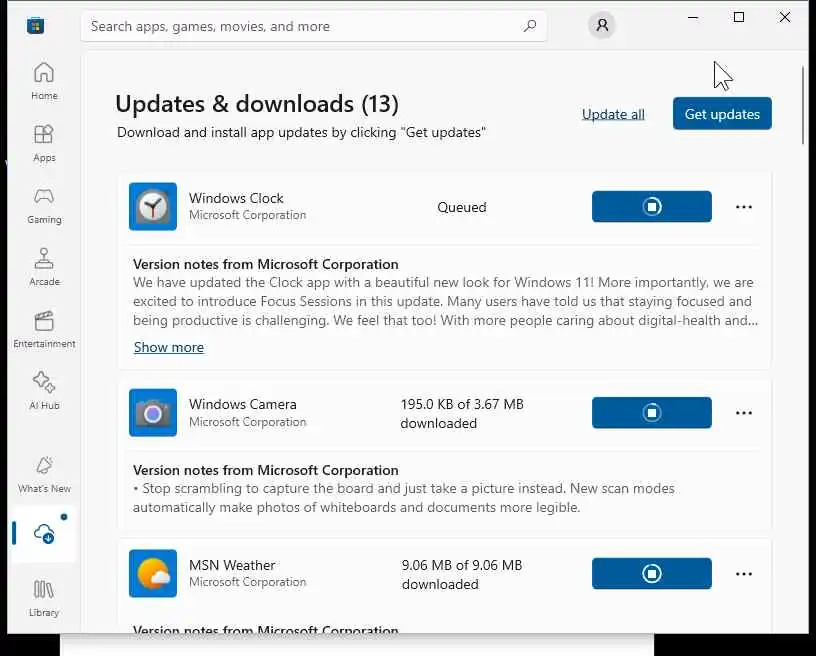Open the user account profile icon
Image resolution: width=816 pixels, height=656 pixels.
pos(602,25)
